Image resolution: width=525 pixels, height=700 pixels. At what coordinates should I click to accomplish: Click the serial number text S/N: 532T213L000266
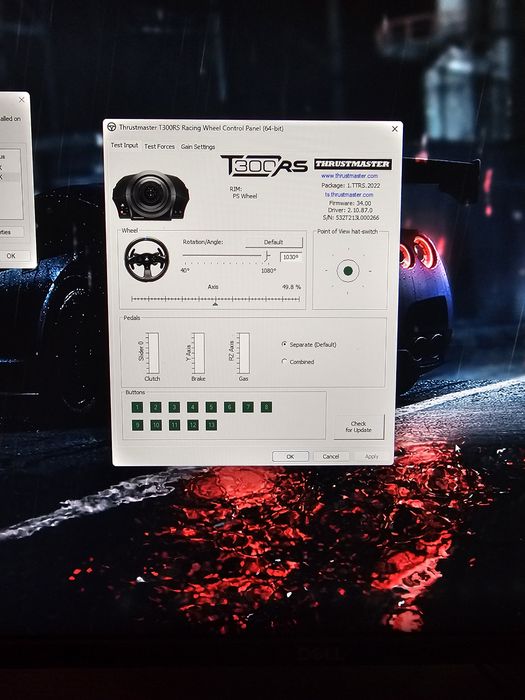pyautogui.click(x=351, y=218)
